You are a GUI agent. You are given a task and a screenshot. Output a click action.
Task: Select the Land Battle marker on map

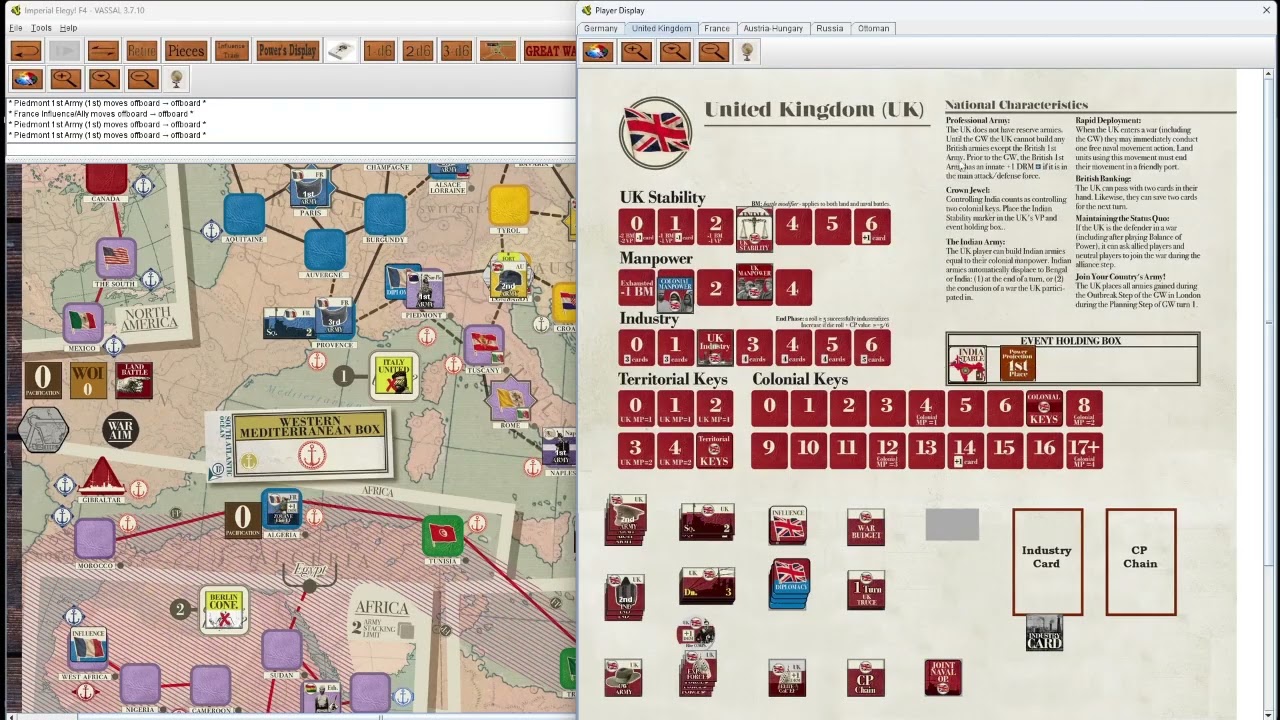(x=134, y=379)
